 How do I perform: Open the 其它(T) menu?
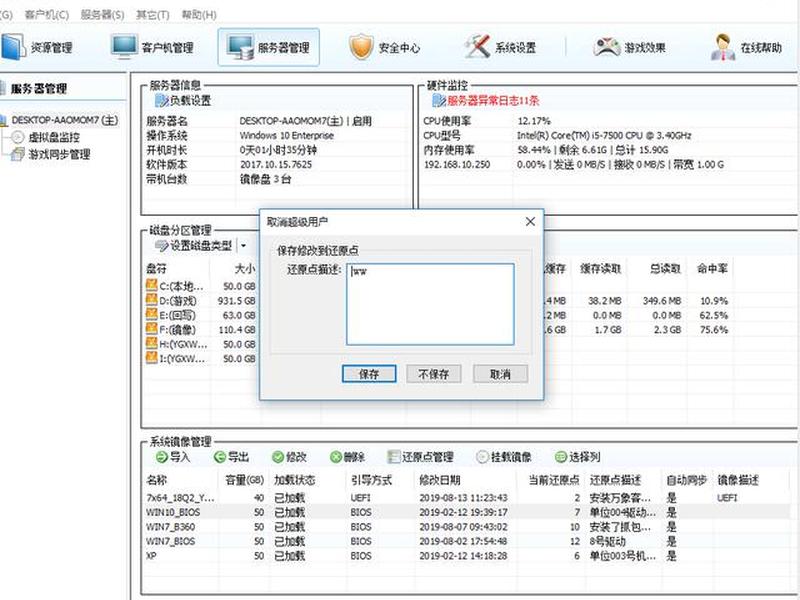153,15
